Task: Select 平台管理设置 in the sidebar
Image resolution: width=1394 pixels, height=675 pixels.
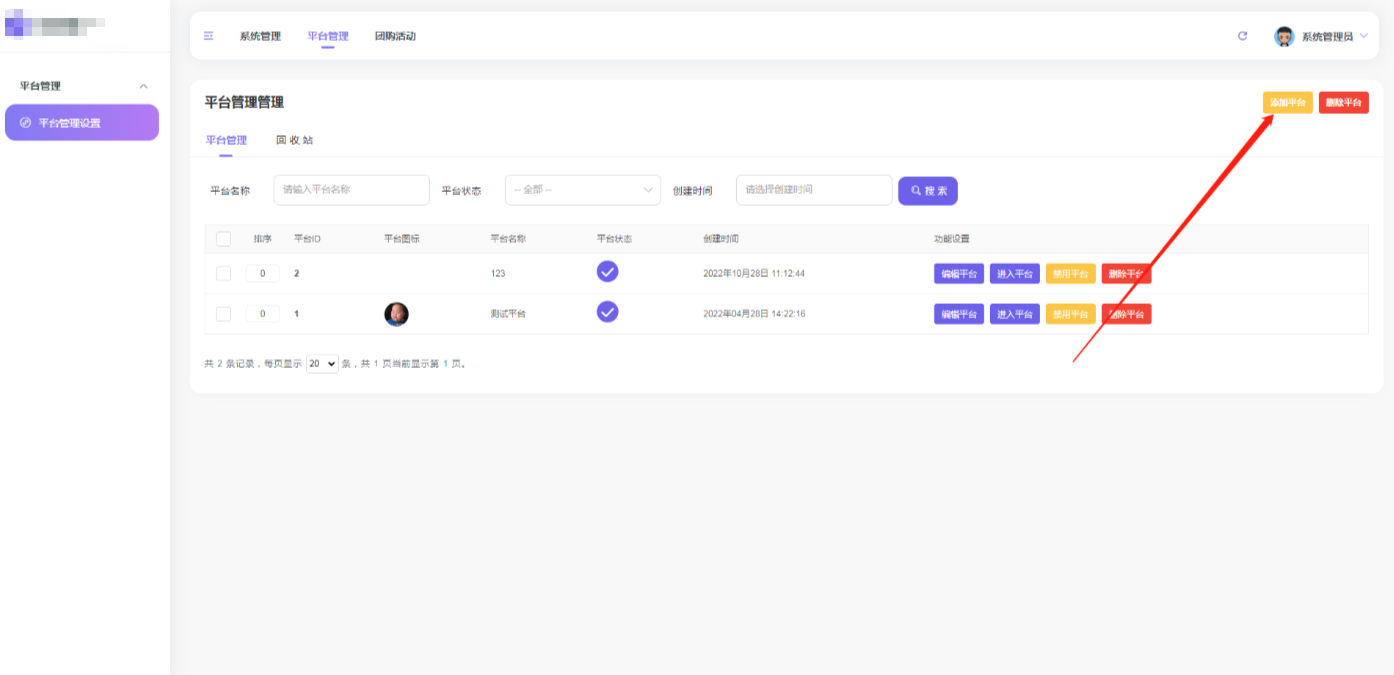Action: [x=81, y=123]
